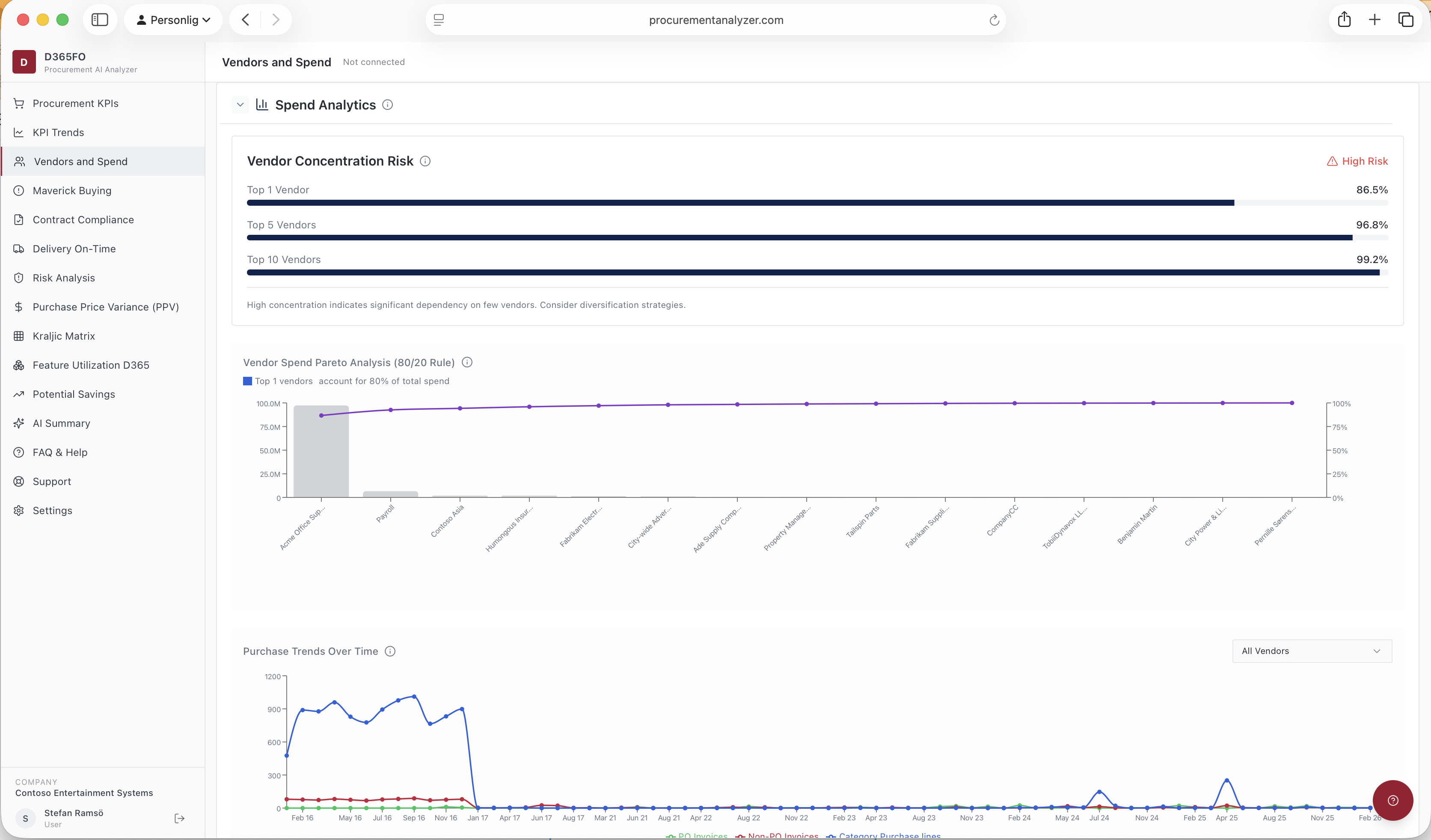Open the red help bubble icon
The width and height of the screenshot is (1431, 840).
coord(1392,800)
